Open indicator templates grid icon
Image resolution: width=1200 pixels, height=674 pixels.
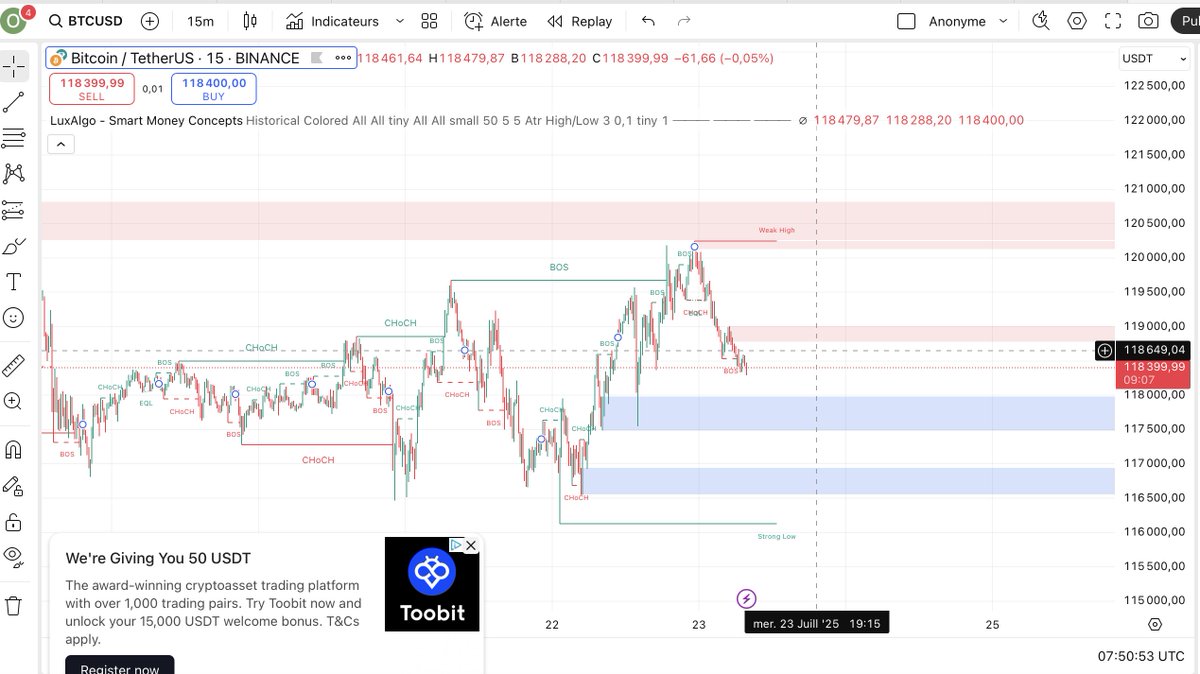pyautogui.click(x=430, y=21)
